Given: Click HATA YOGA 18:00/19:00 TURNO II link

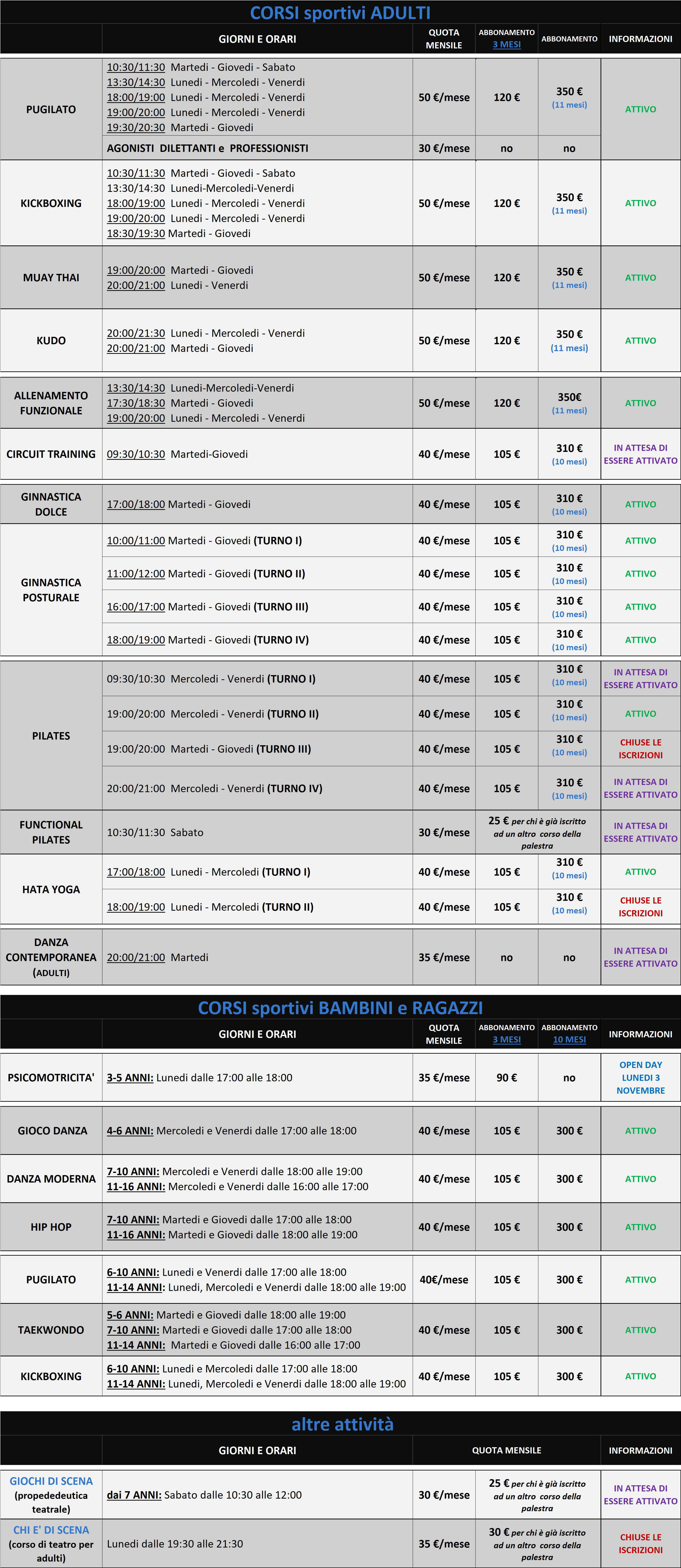Looking at the screenshot, I should coord(136,907).
